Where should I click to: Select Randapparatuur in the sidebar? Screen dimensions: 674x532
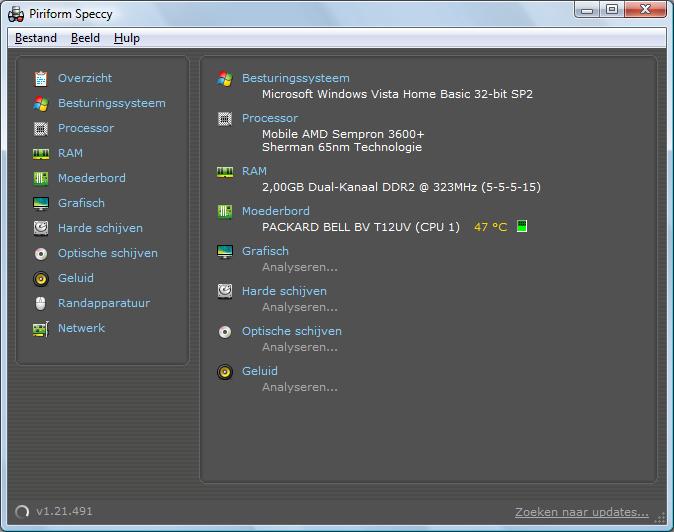tap(104, 303)
